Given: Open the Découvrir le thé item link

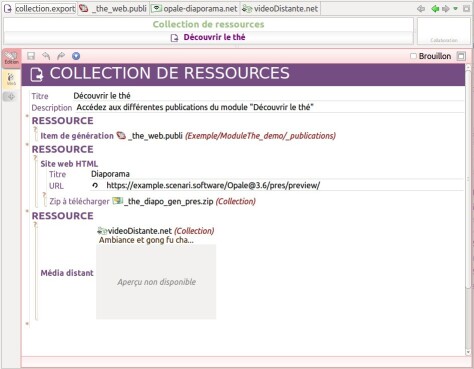Looking at the screenshot, I should [214, 37].
